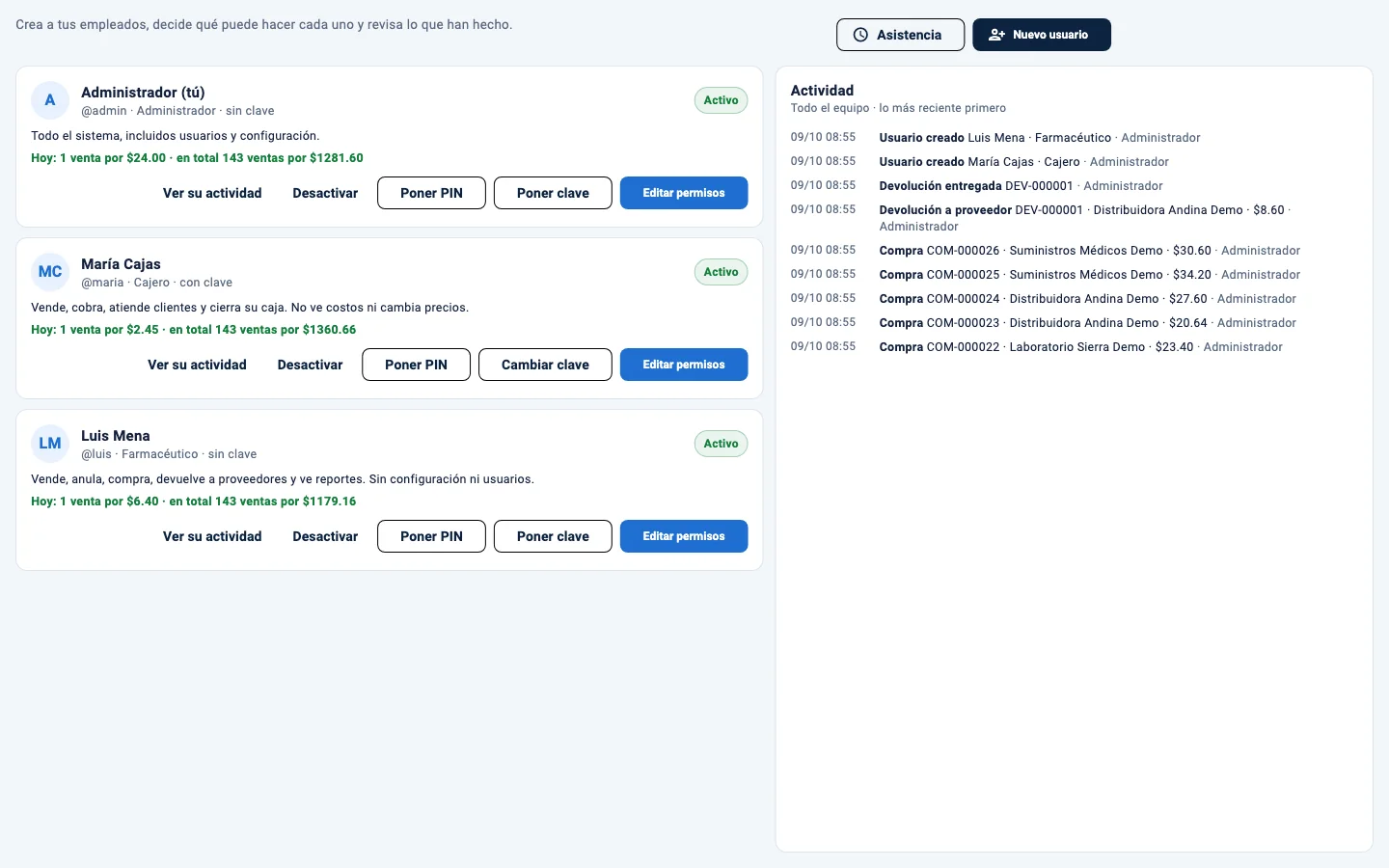The width and height of the screenshot is (1389, 868).
Task: Edit permissions for Luis Mena
Action: click(684, 536)
